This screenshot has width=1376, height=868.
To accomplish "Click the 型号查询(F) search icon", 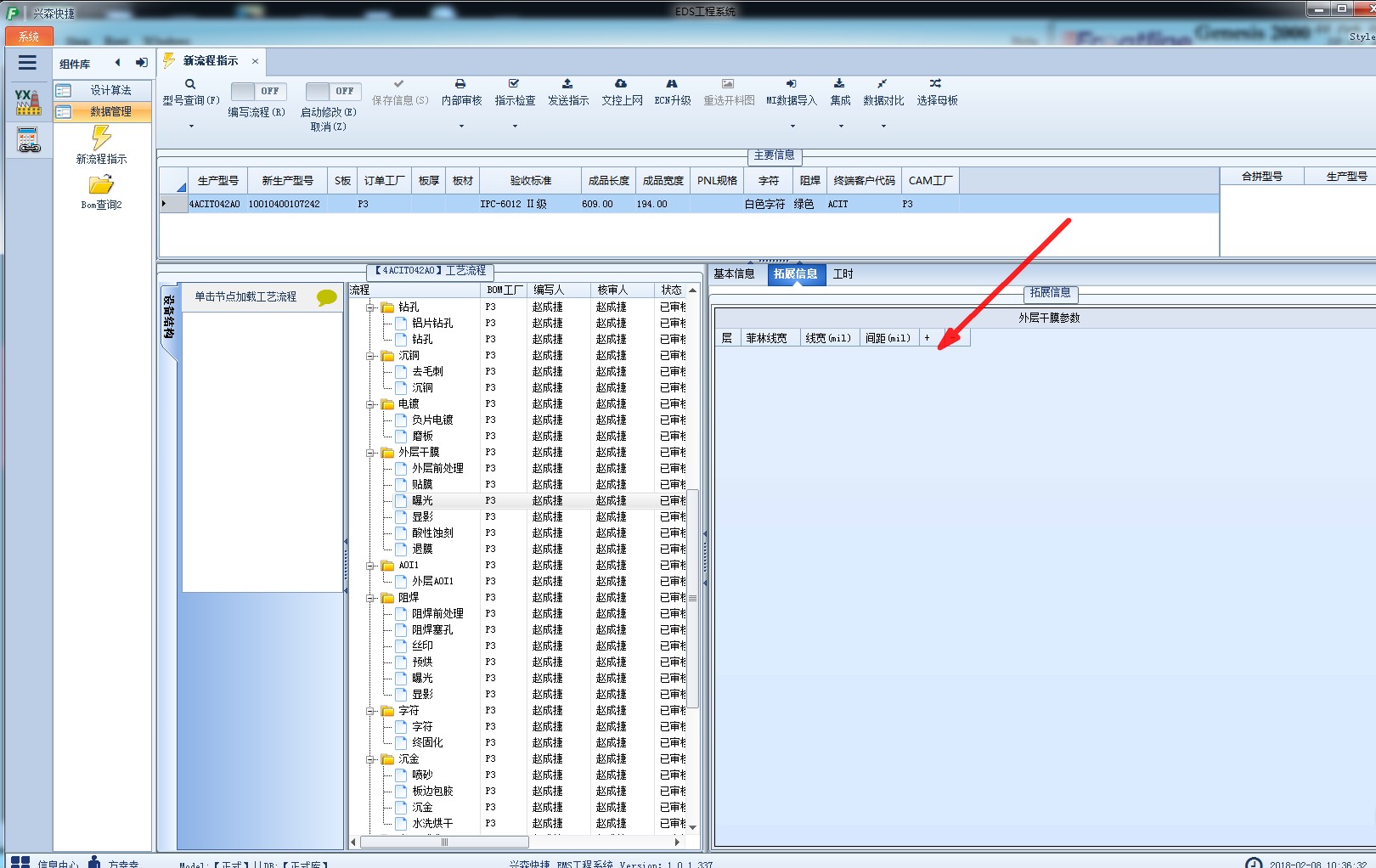I will (190, 84).
